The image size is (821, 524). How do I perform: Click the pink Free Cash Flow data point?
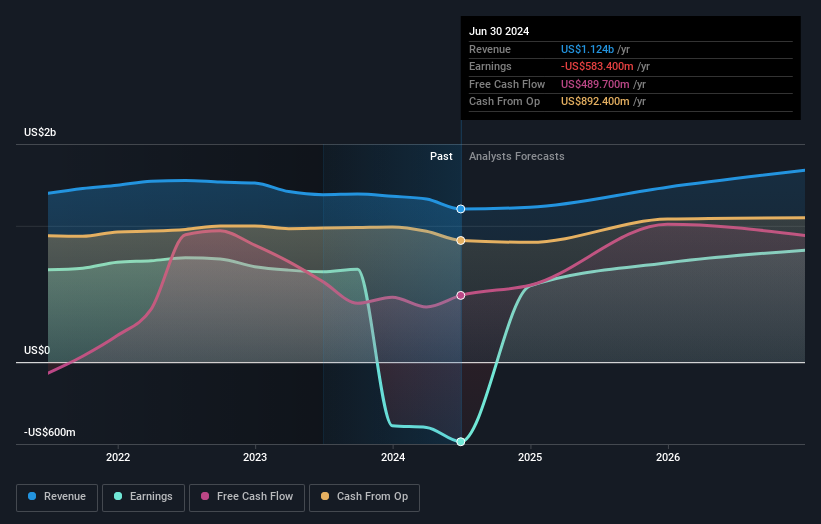tap(461, 295)
